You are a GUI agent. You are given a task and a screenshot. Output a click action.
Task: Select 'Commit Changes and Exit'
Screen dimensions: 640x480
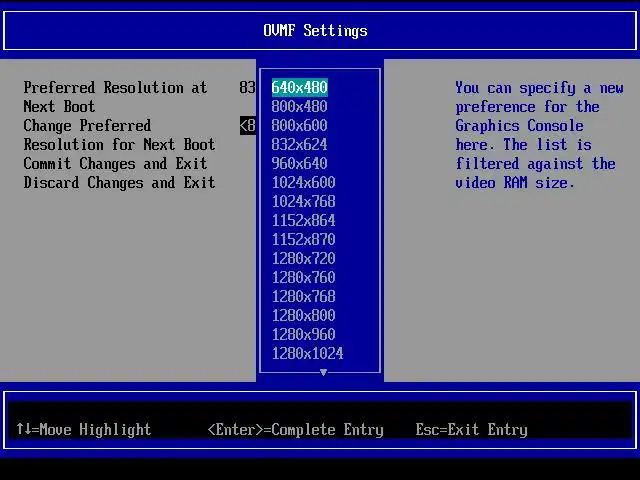point(116,163)
